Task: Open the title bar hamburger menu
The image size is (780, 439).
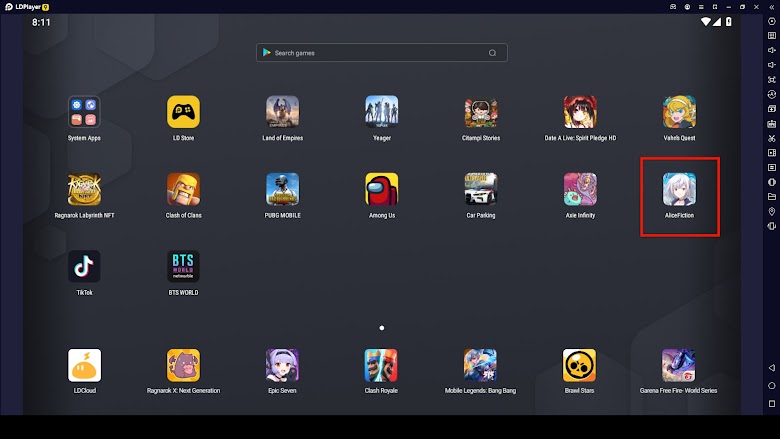Action: pos(701,7)
